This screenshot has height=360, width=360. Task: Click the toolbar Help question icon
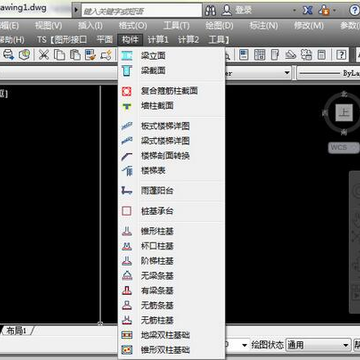[x=341, y=55]
